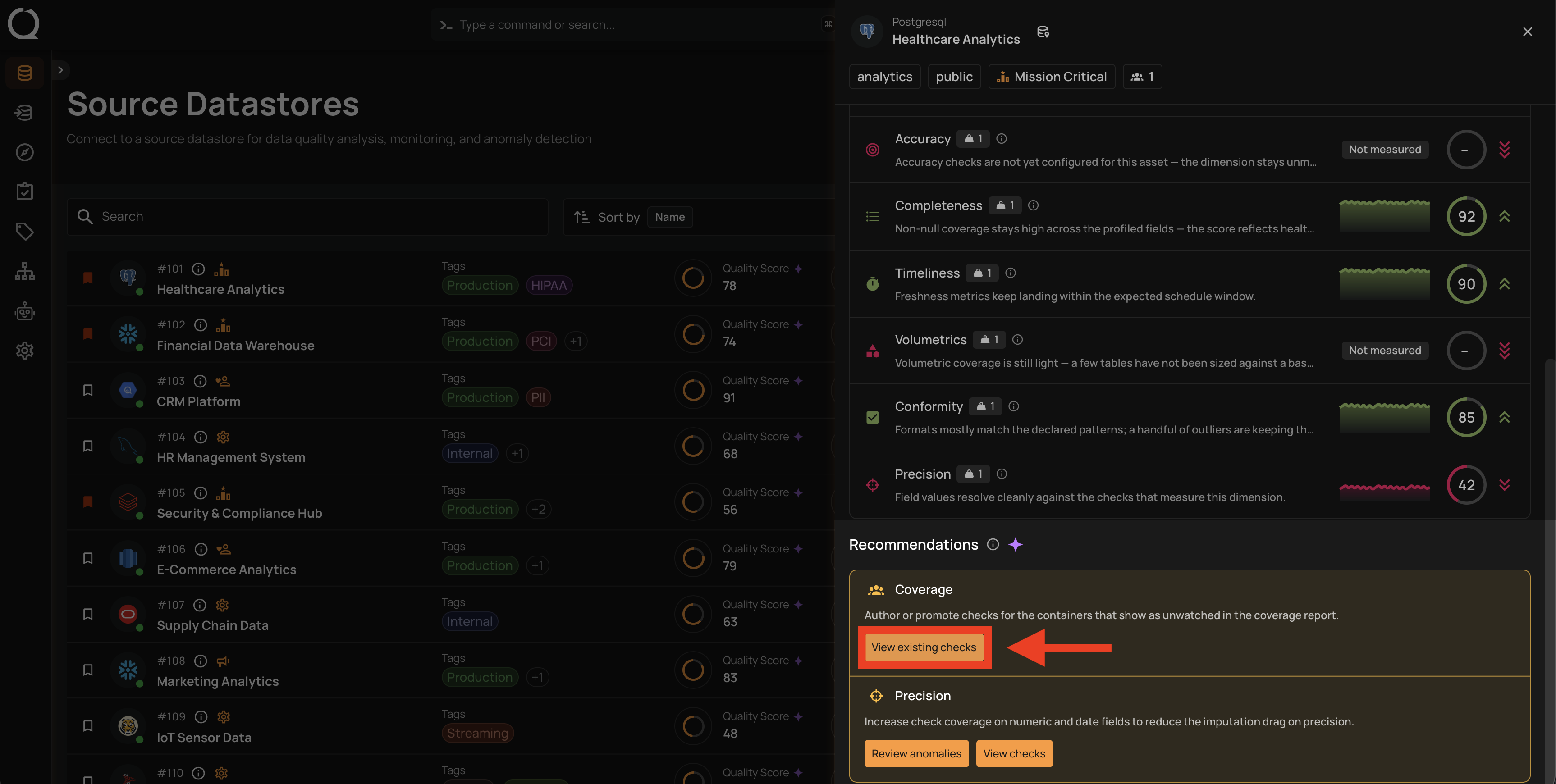Click the info icon next to #103
This screenshot has height=784, width=1556.
201,381
